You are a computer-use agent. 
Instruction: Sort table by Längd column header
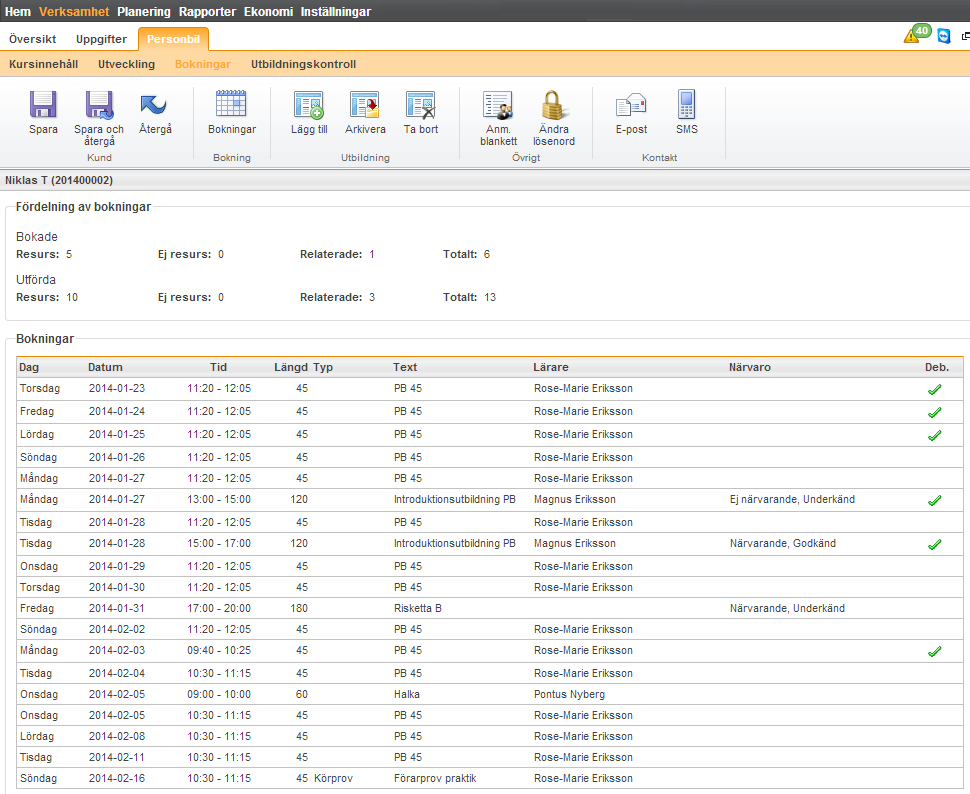pyautogui.click(x=291, y=367)
